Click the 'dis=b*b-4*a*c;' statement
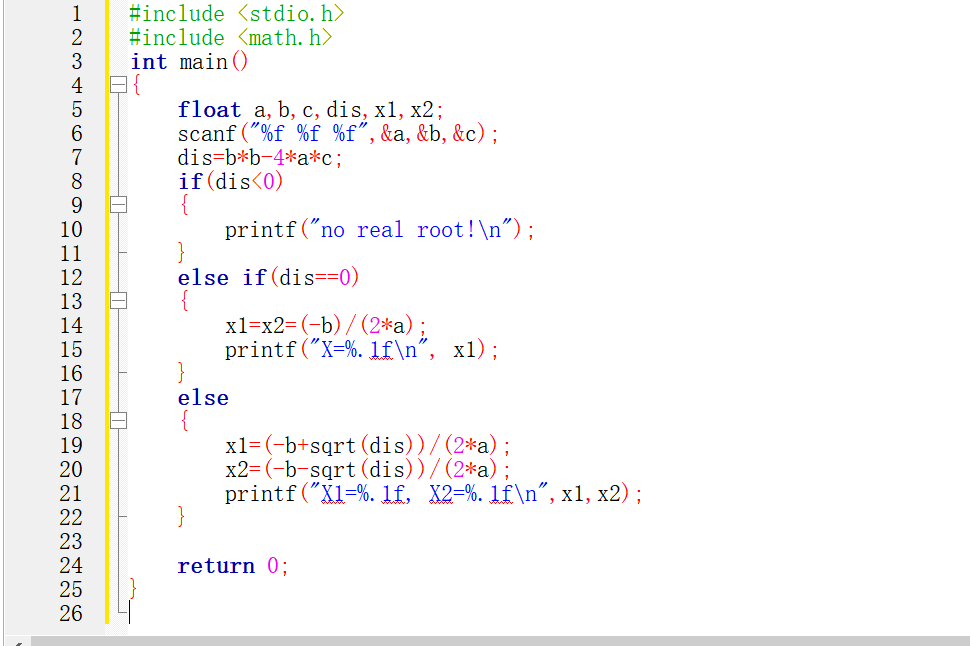The width and height of the screenshot is (970, 646). tap(260, 158)
